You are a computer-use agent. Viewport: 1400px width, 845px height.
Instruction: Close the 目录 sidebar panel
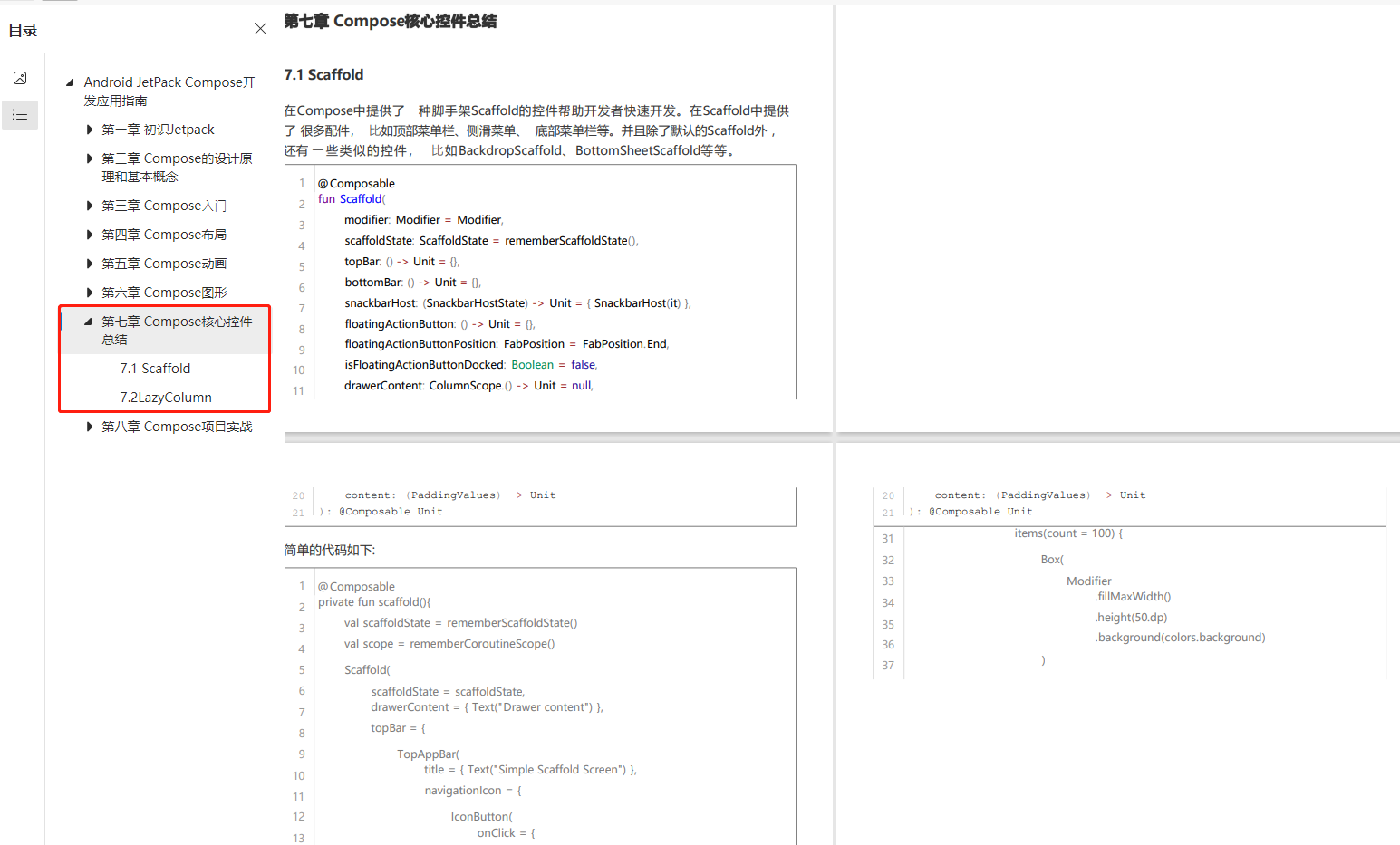pyautogui.click(x=260, y=29)
